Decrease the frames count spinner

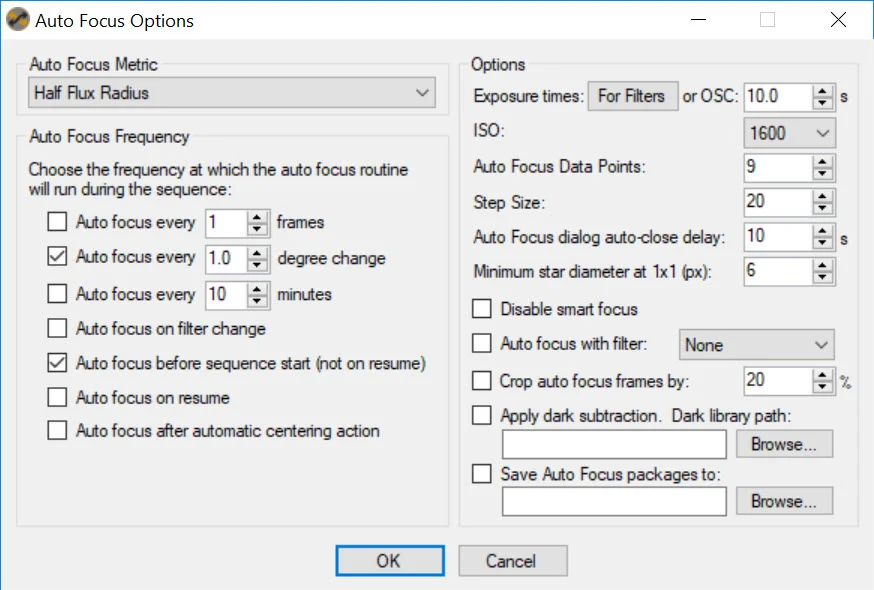pyautogui.click(x=257, y=229)
